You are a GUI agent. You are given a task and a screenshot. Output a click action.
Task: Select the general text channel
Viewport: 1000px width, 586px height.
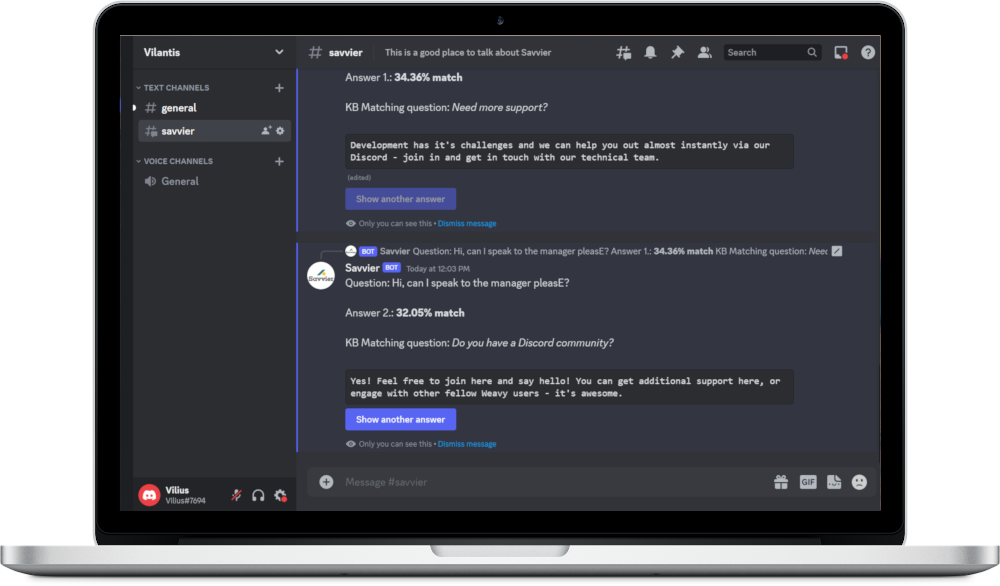tap(214, 108)
